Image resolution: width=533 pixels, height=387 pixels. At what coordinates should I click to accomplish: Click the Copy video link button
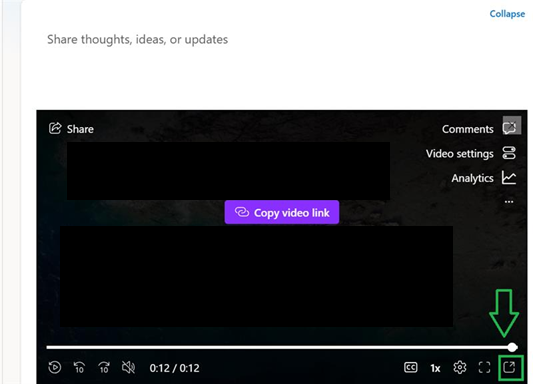[282, 212]
